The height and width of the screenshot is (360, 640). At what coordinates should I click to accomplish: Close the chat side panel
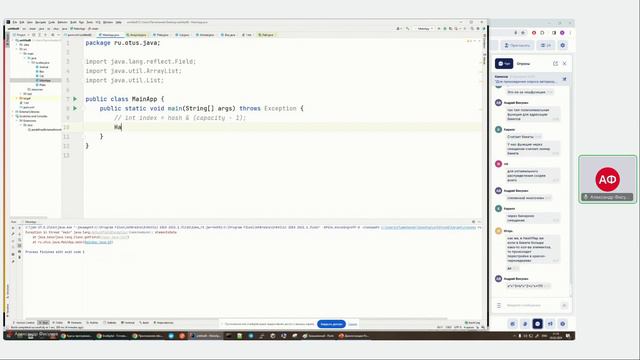point(564,64)
